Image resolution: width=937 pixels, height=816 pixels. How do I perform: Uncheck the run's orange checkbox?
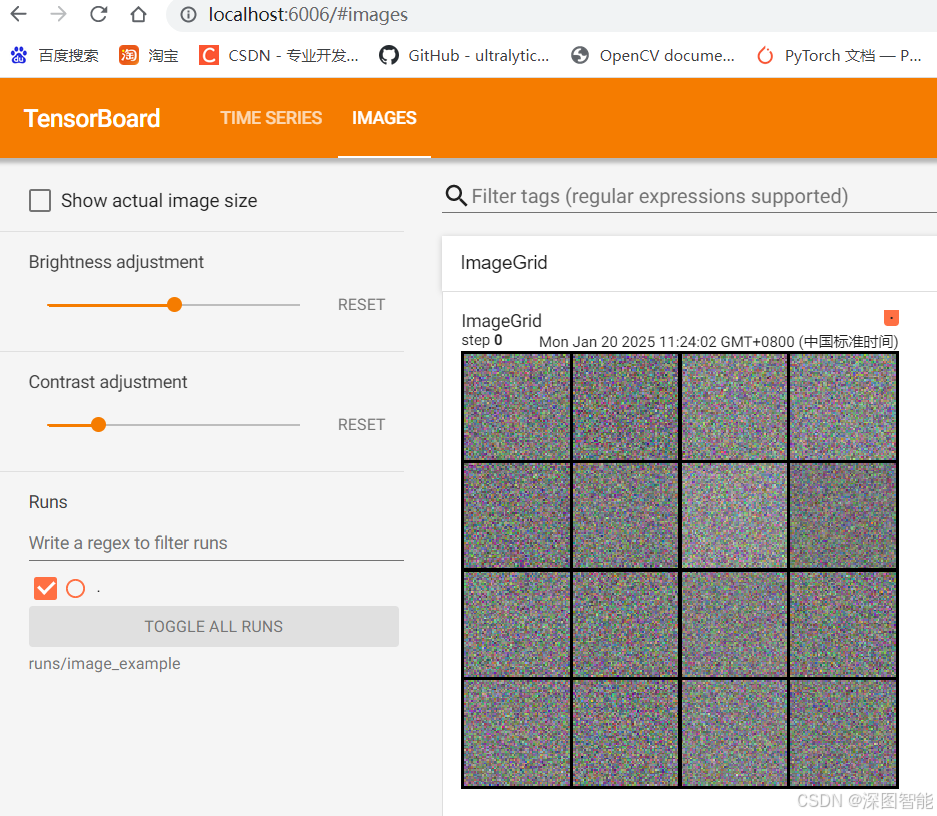[45, 588]
